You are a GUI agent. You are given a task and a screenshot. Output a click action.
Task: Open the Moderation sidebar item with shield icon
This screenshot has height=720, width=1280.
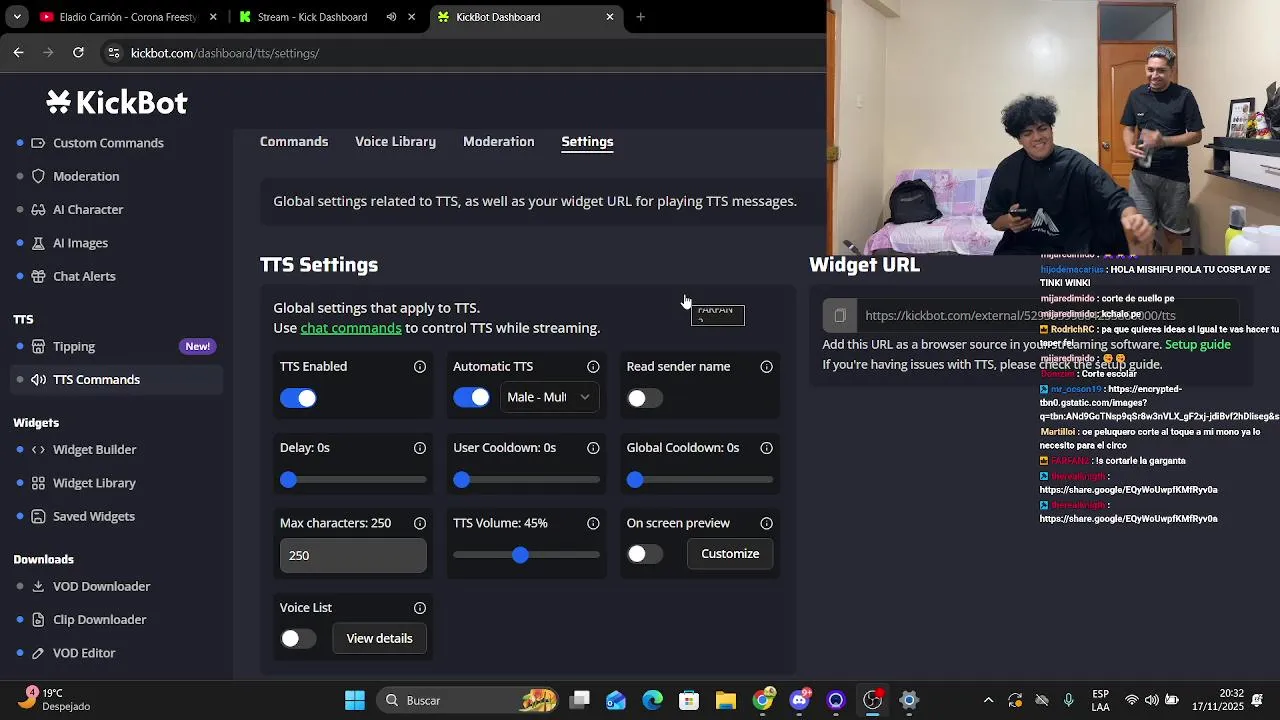click(86, 176)
